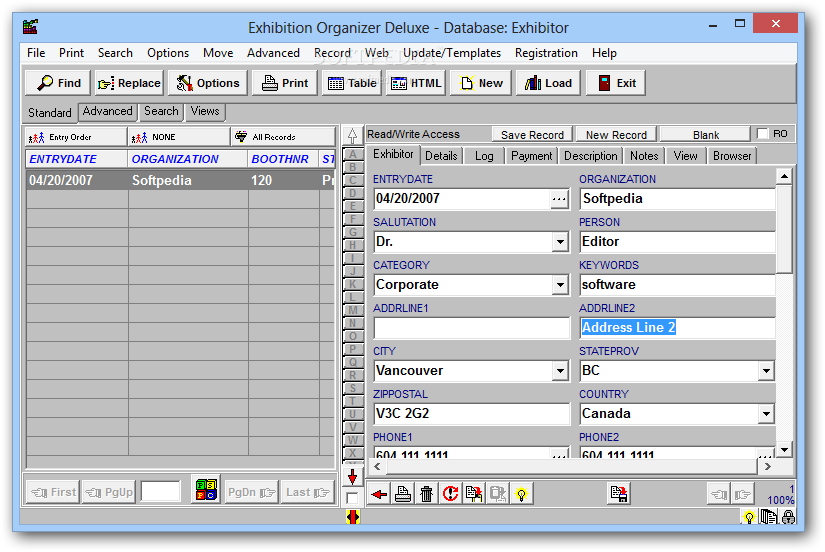Click the All Records filter button
The image size is (825, 552).
pyautogui.click(x=283, y=137)
